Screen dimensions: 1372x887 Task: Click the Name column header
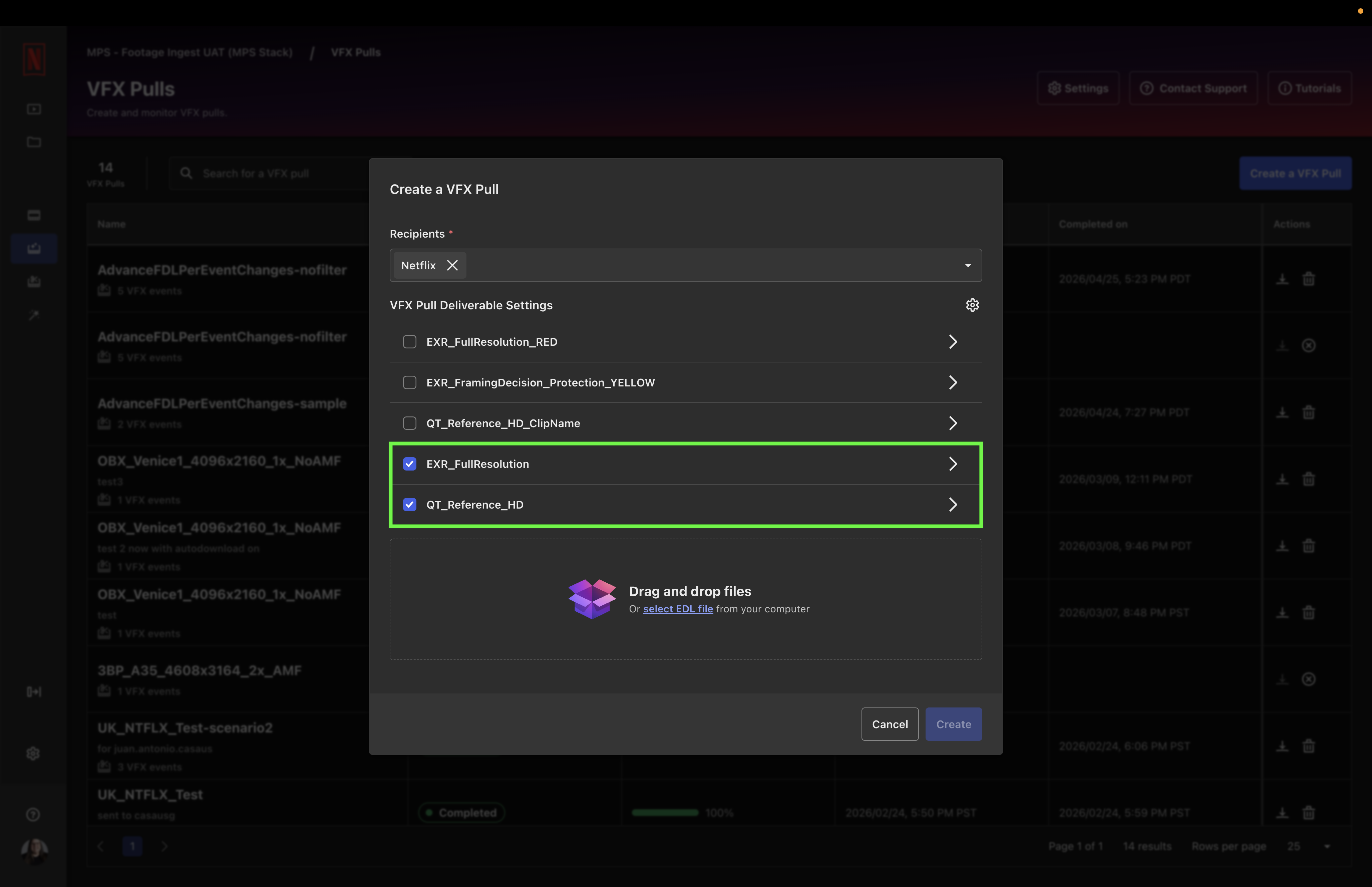(x=111, y=224)
